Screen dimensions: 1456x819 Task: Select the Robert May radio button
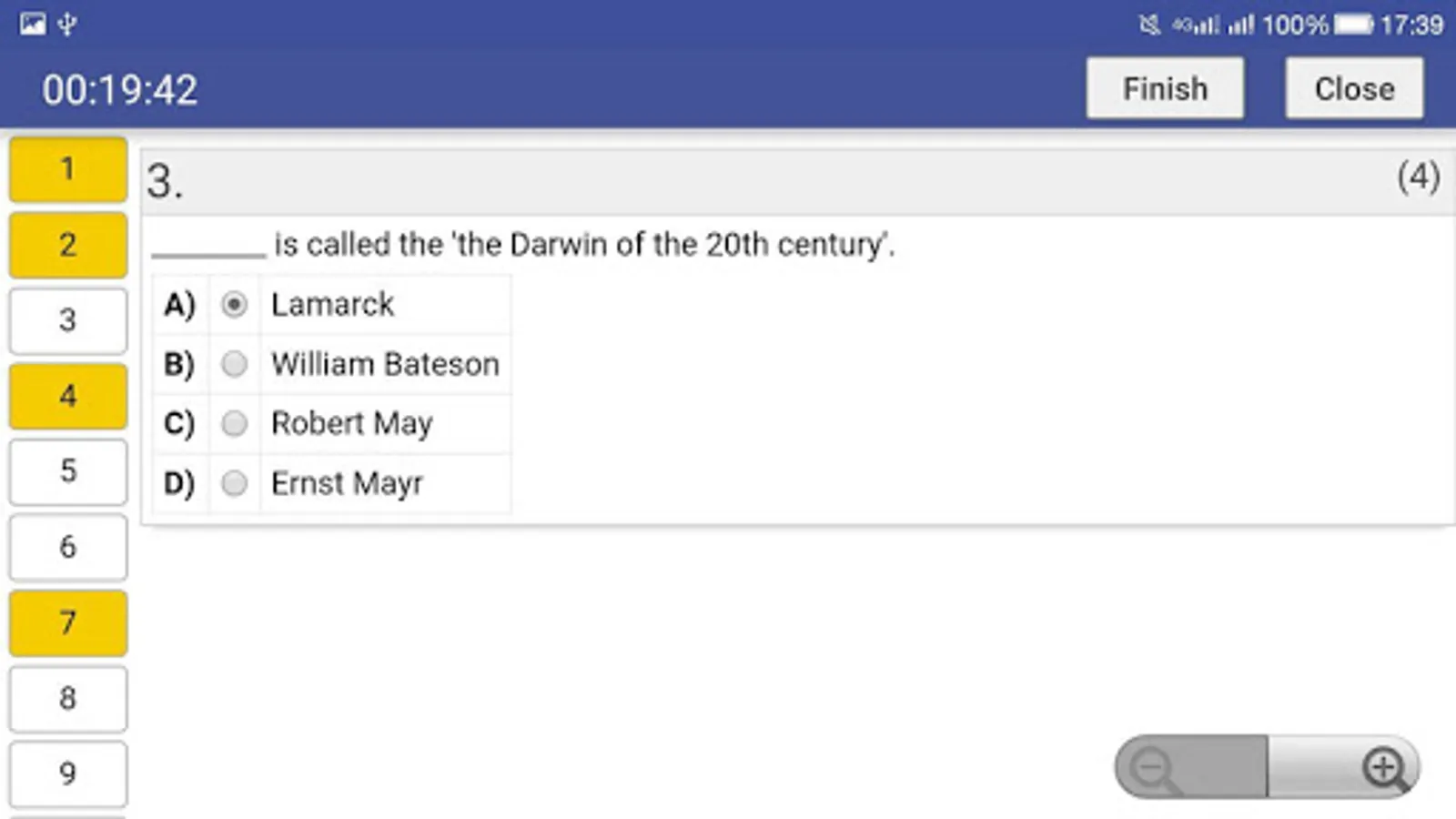click(x=234, y=423)
